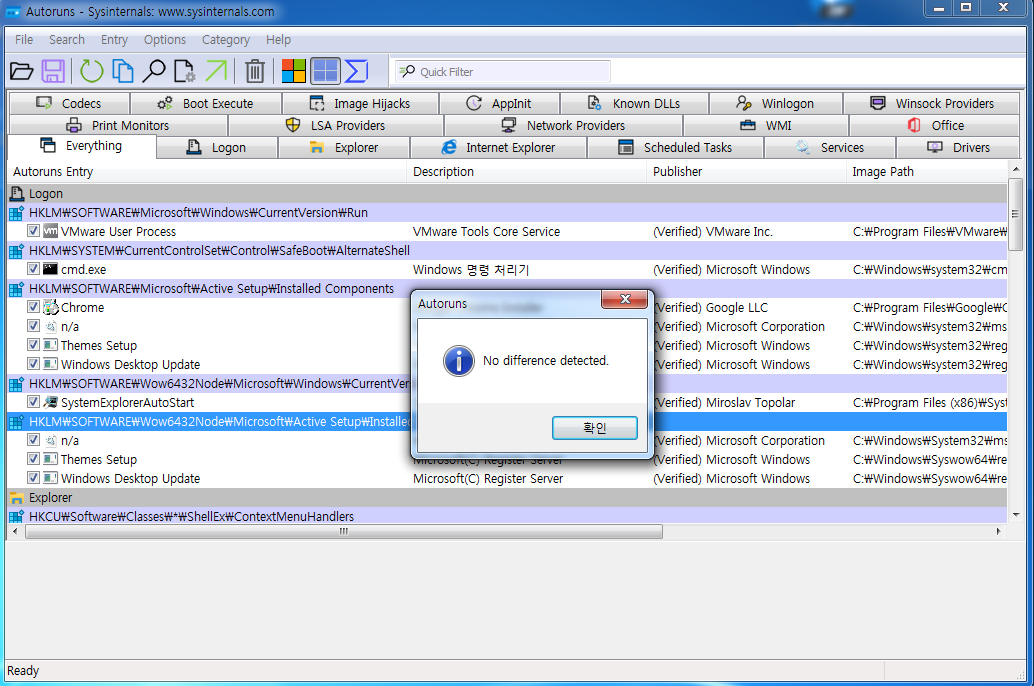The image size is (1034, 686).
Task: Toggle the first Windows Desktop Update checkbox
Action: click(x=33, y=364)
